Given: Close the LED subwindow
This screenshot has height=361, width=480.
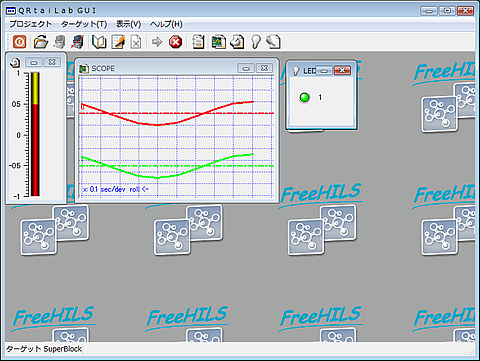Looking at the screenshot, I should [342, 70].
